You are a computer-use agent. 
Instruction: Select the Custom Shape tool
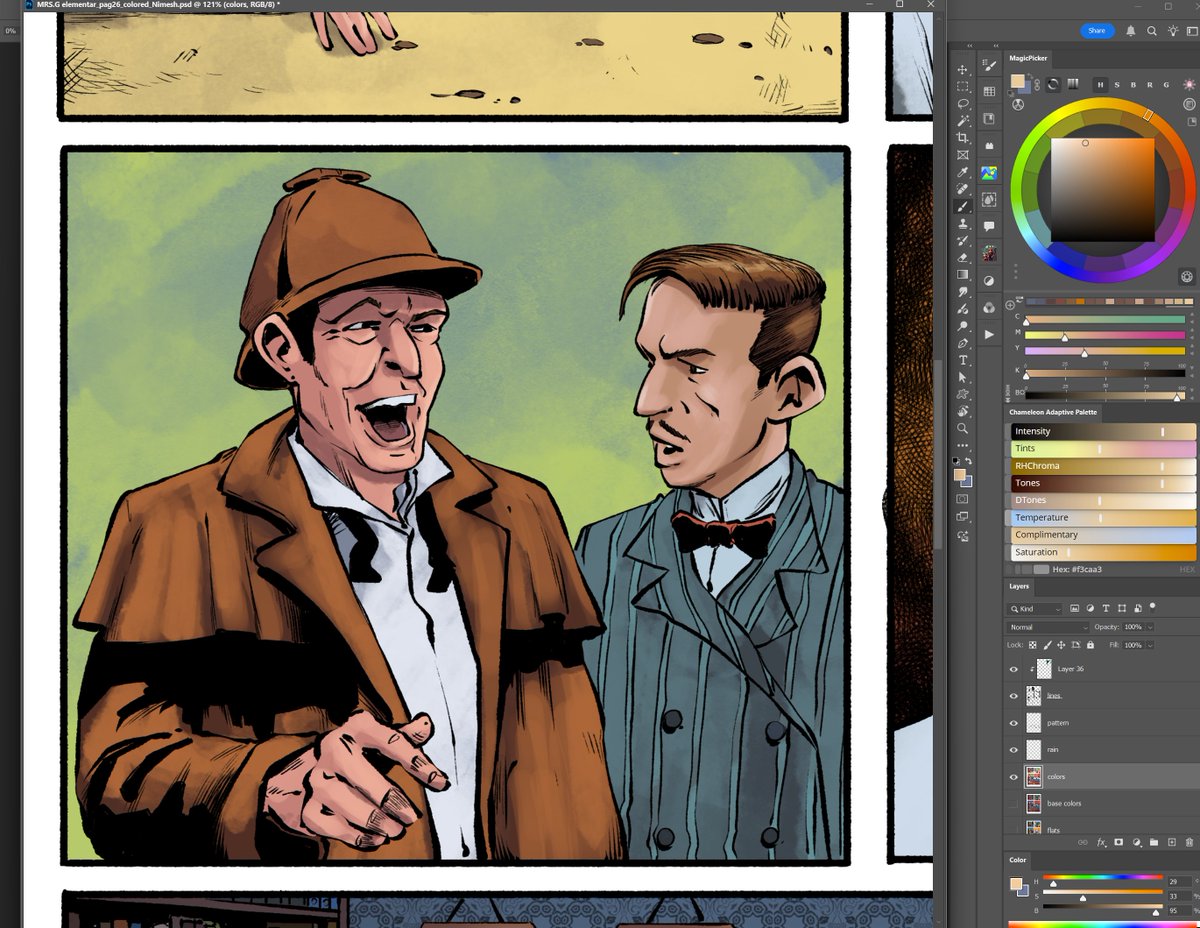pyautogui.click(x=963, y=394)
